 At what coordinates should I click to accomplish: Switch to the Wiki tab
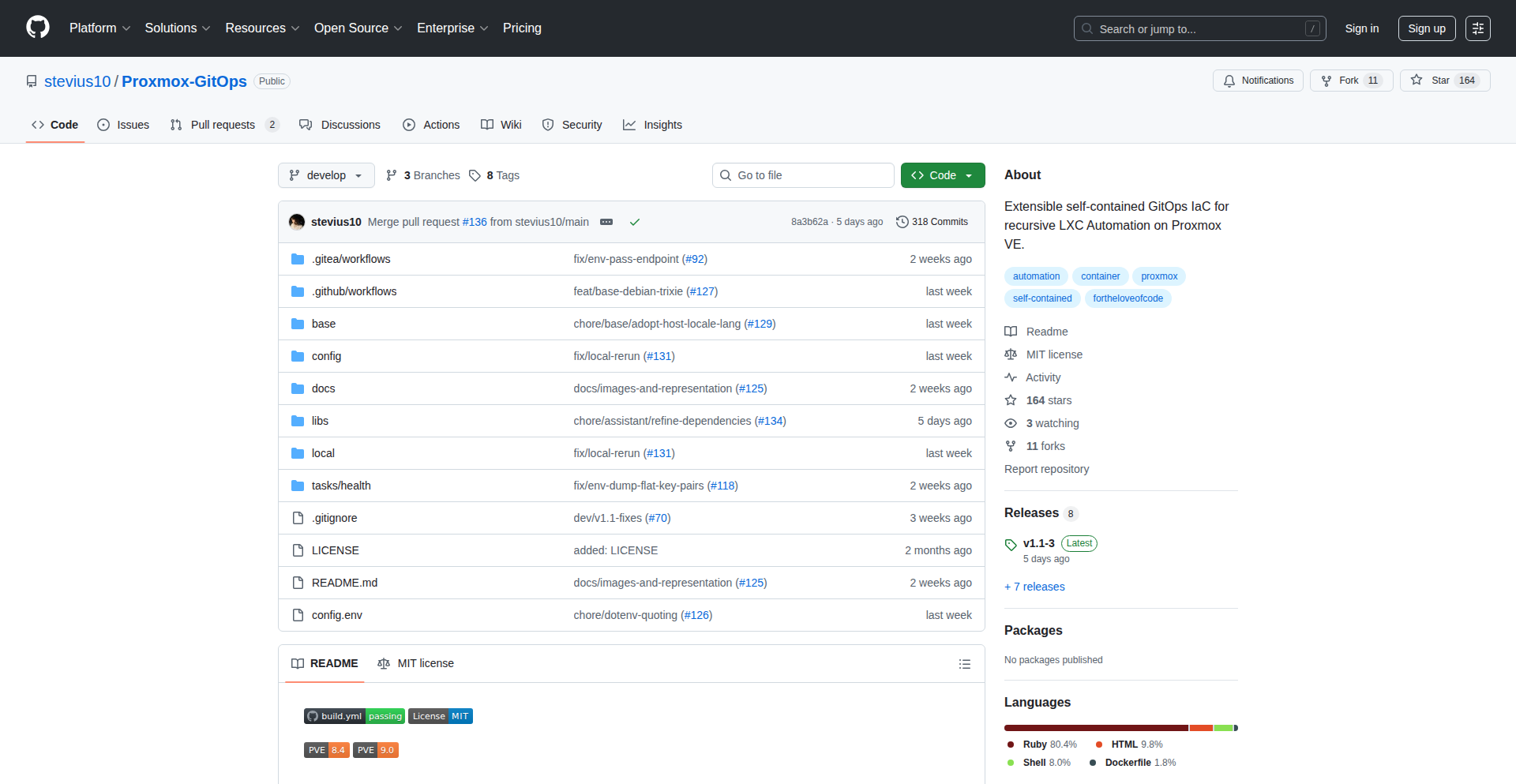[501, 125]
